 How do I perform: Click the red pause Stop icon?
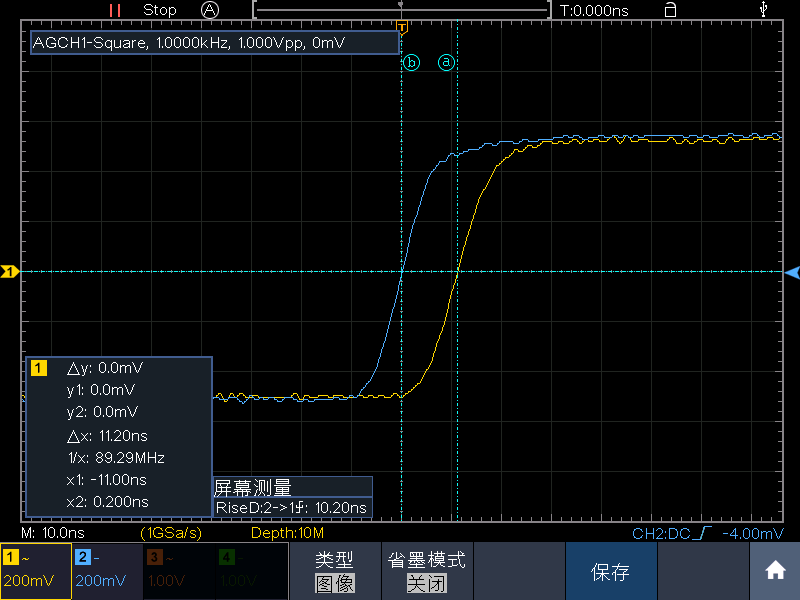115,10
